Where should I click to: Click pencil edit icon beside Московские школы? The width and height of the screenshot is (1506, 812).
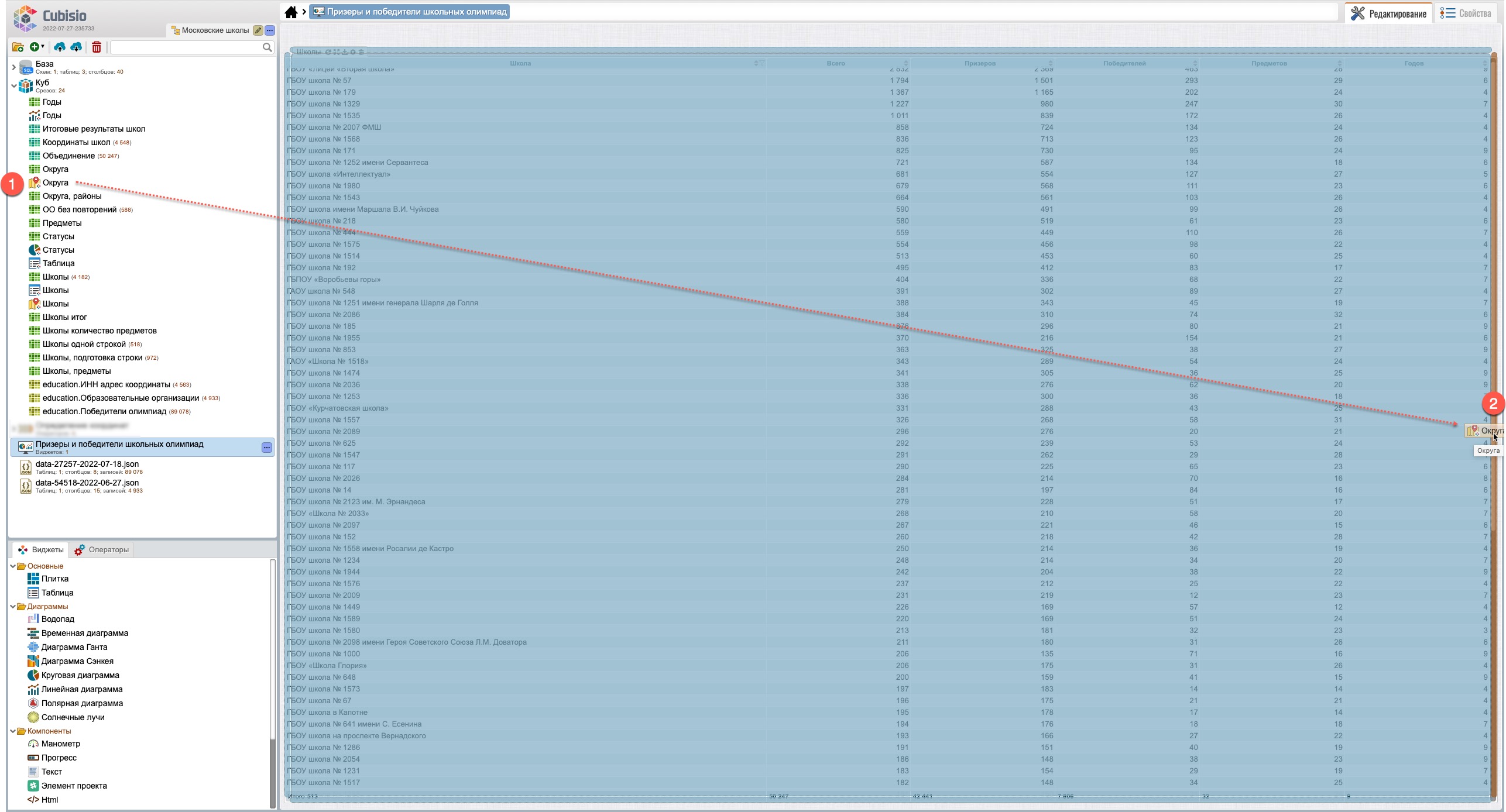point(258,30)
